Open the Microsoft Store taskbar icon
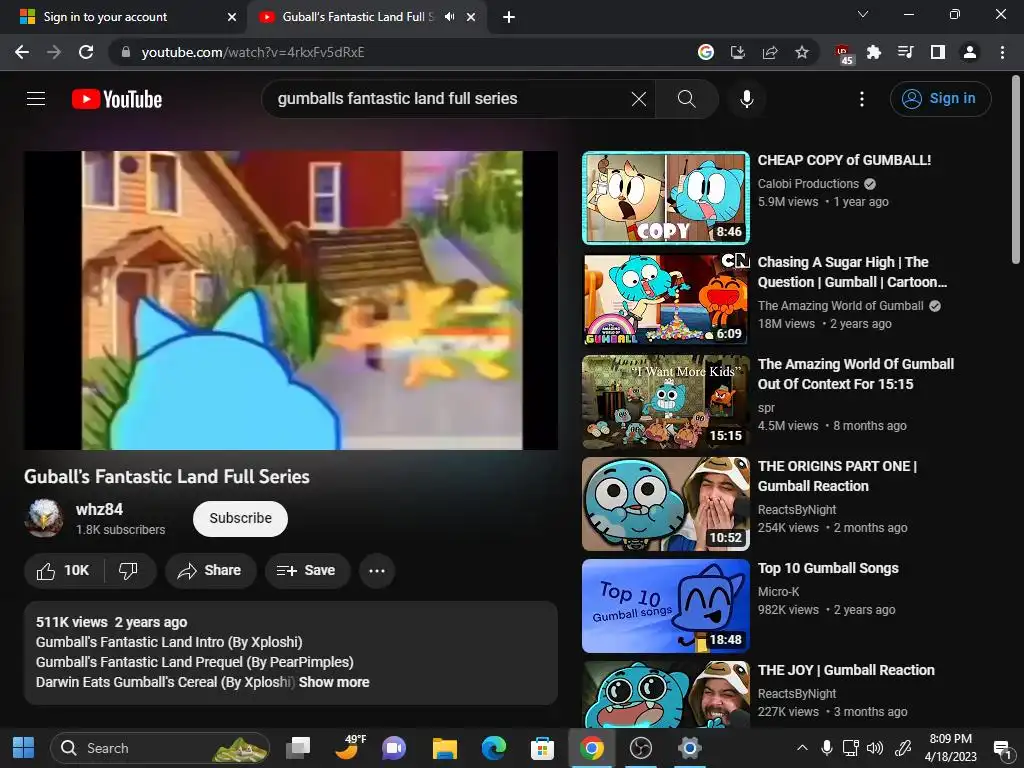The height and width of the screenshot is (768, 1024). (x=543, y=748)
